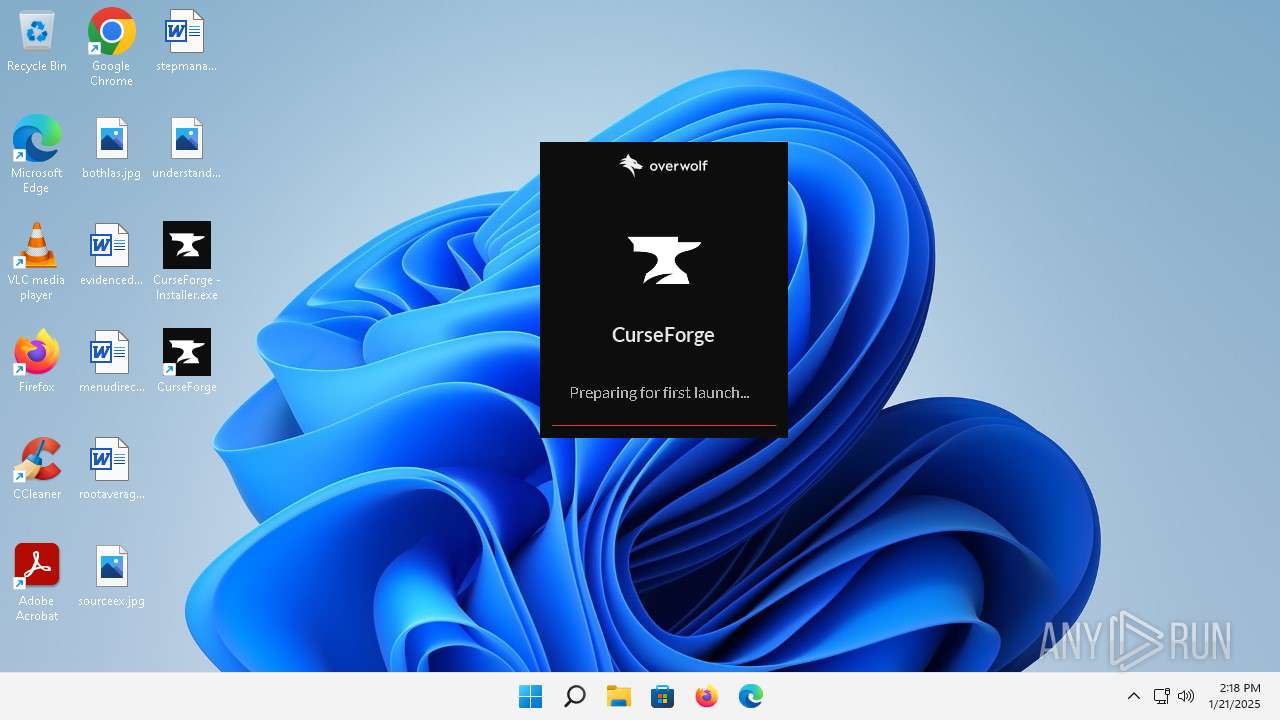Open the Windows Start menu
This screenshot has width=1280, height=720.
530,696
